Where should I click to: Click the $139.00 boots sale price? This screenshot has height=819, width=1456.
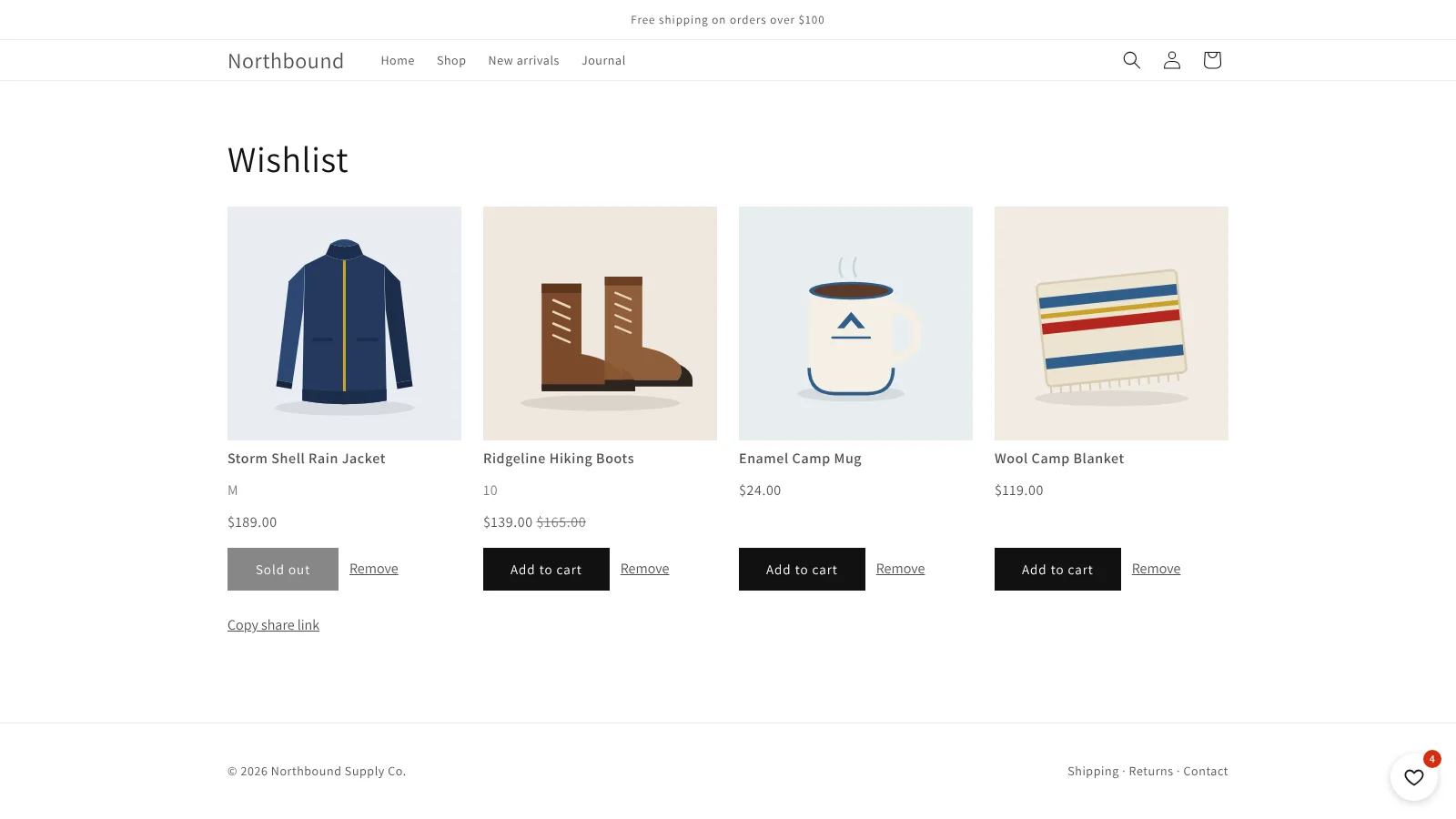coord(508,522)
